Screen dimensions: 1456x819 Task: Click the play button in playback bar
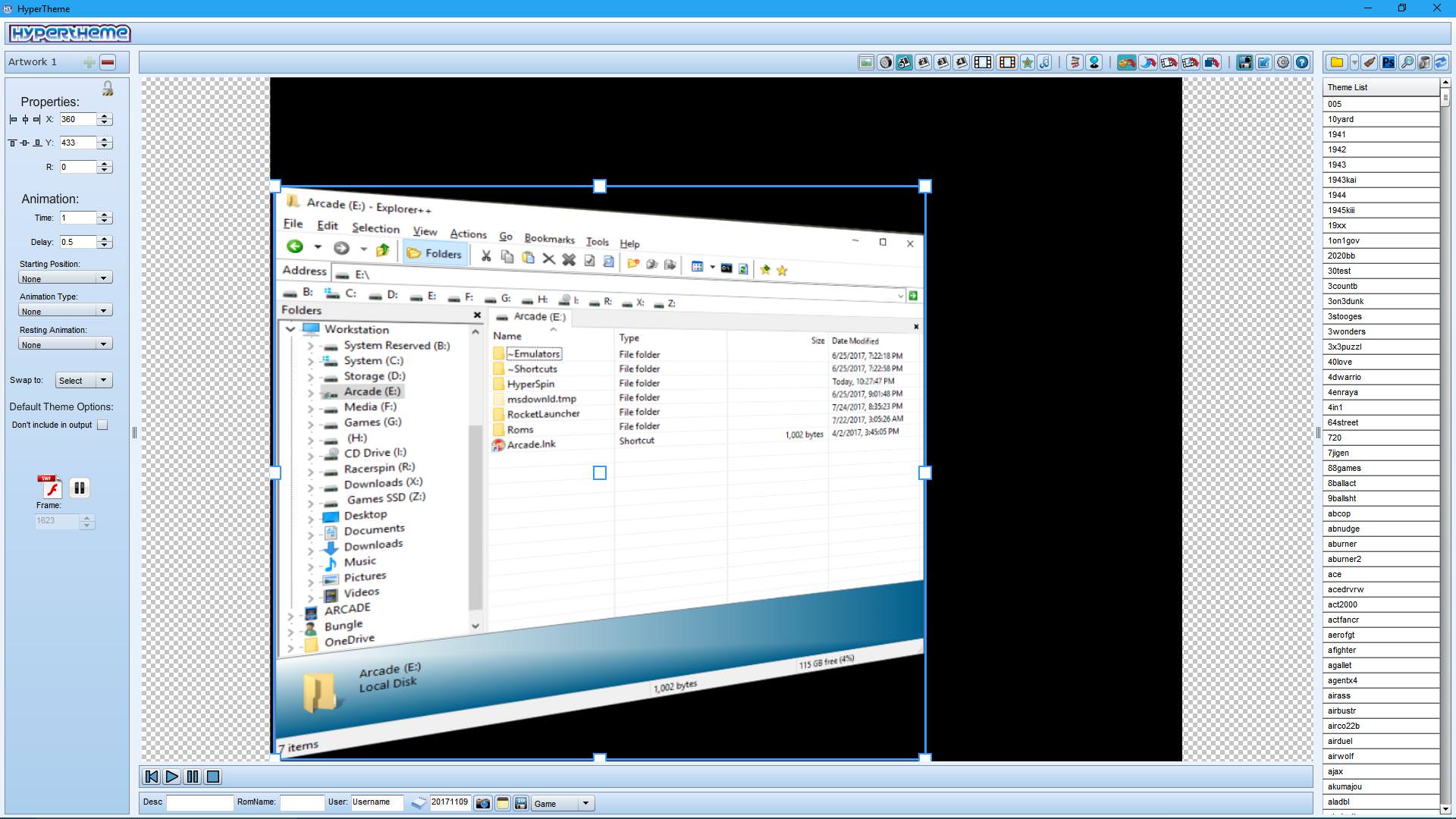[172, 777]
